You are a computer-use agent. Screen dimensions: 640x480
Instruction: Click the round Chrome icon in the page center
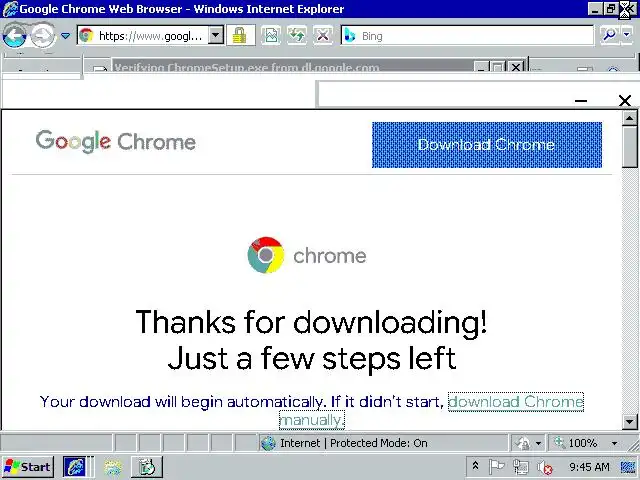pos(266,255)
